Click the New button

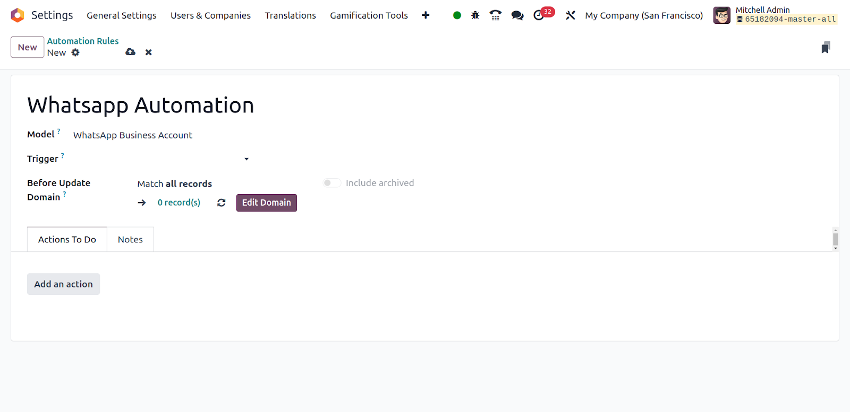tap(27, 47)
